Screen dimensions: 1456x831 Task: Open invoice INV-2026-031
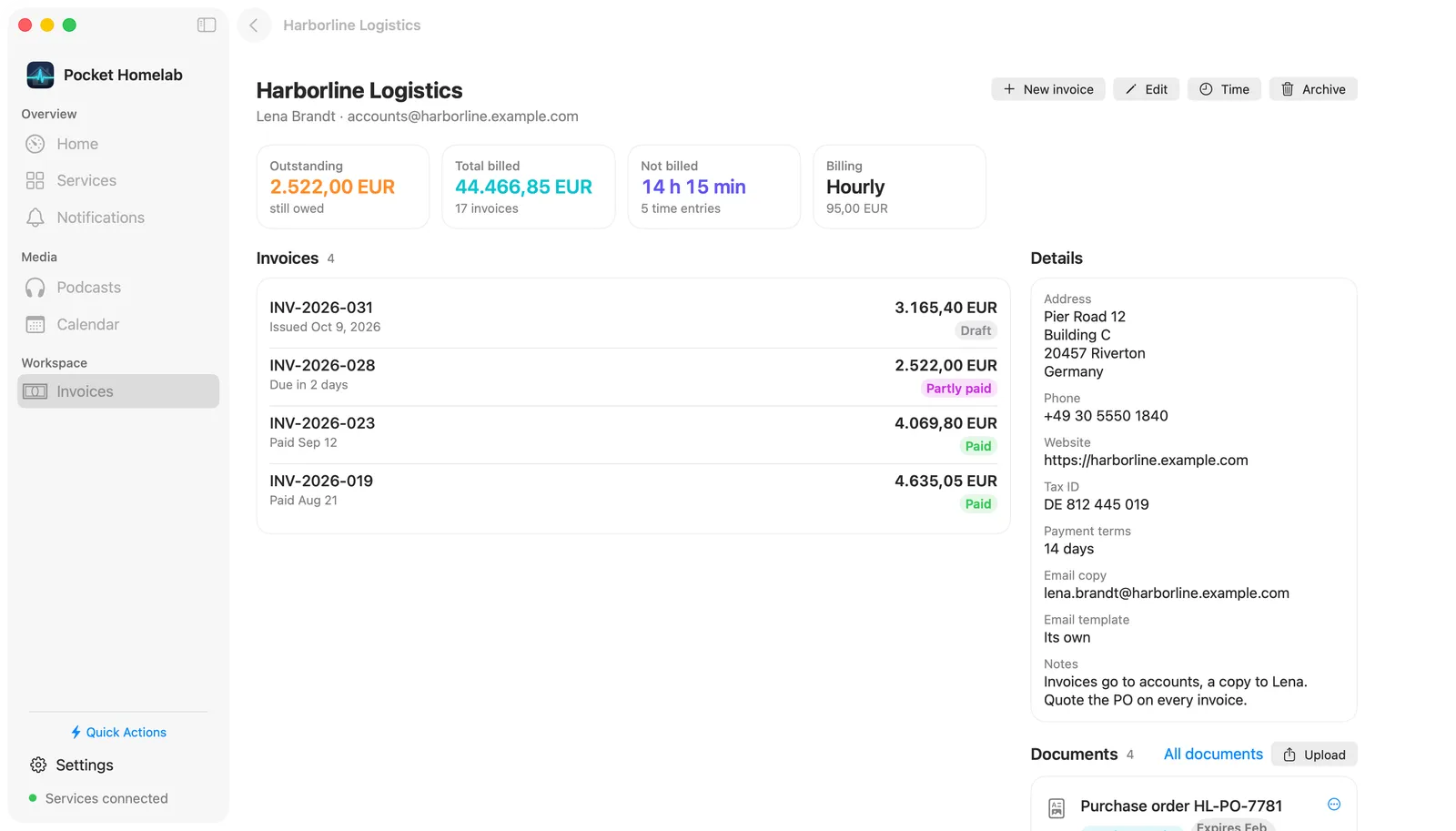[x=633, y=319]
